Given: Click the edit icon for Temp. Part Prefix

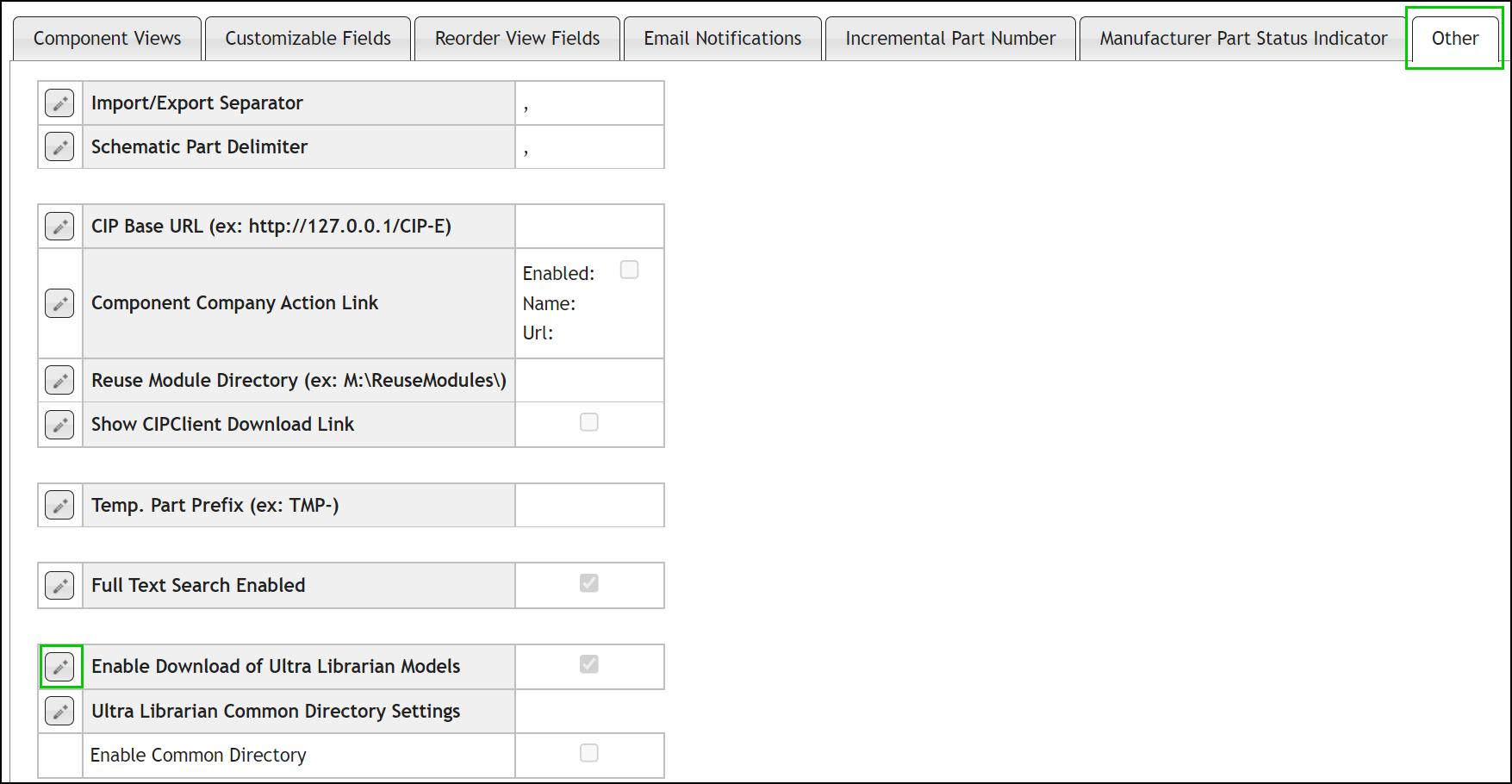Looking at the screenshot, I should tap(59, 505).
